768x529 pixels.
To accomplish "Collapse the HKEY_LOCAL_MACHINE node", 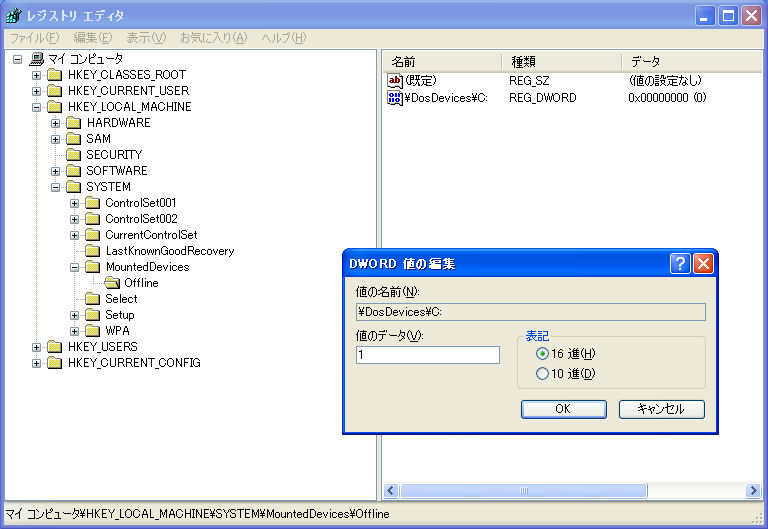I will coord(36,107).
